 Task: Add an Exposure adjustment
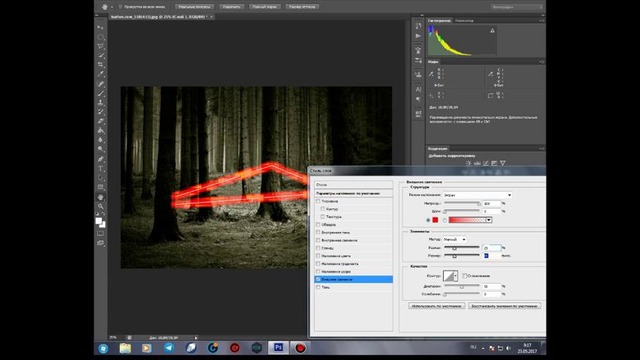point(494,163)
